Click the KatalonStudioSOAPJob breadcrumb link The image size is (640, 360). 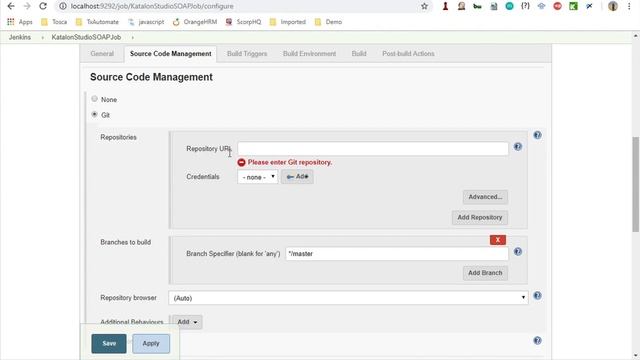click(86, 37)
